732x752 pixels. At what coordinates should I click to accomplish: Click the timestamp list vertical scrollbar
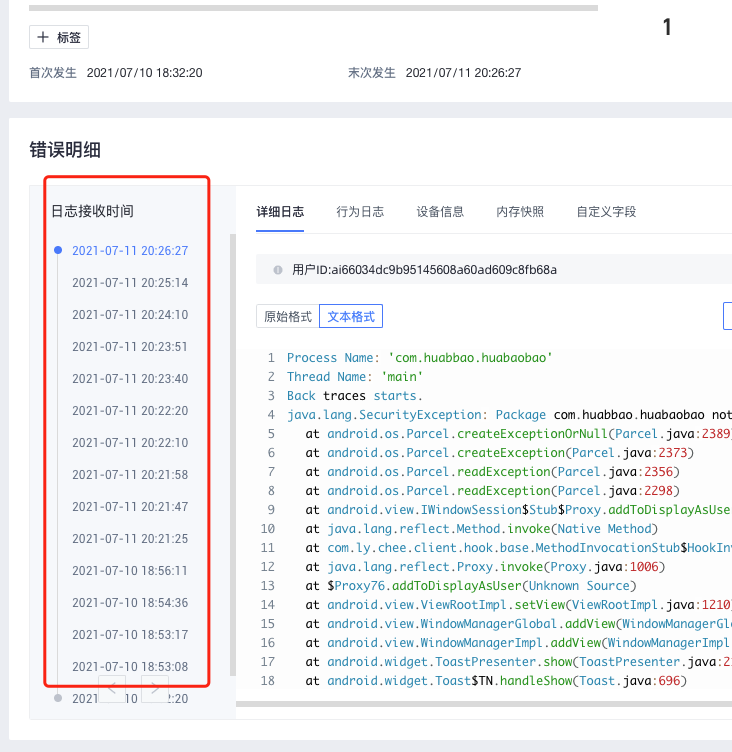(233, 450)
